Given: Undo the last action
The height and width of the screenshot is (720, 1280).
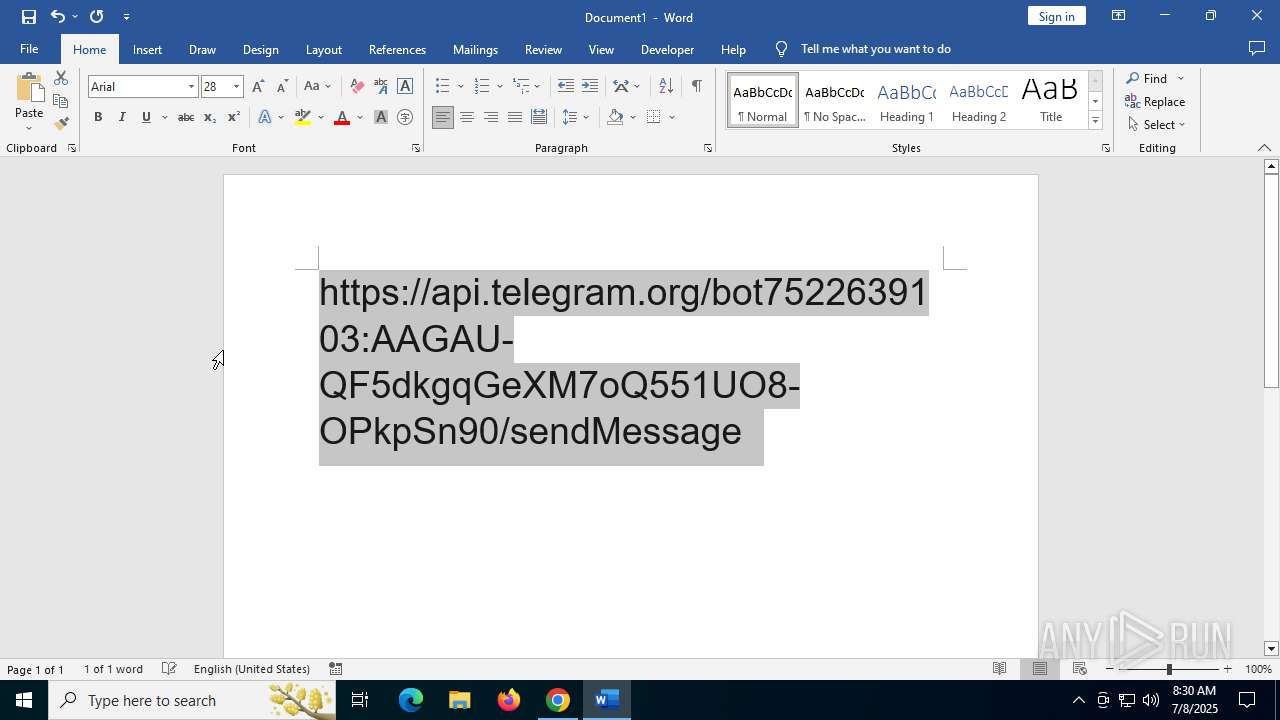Looking at the screenshot, I should 58,17.
